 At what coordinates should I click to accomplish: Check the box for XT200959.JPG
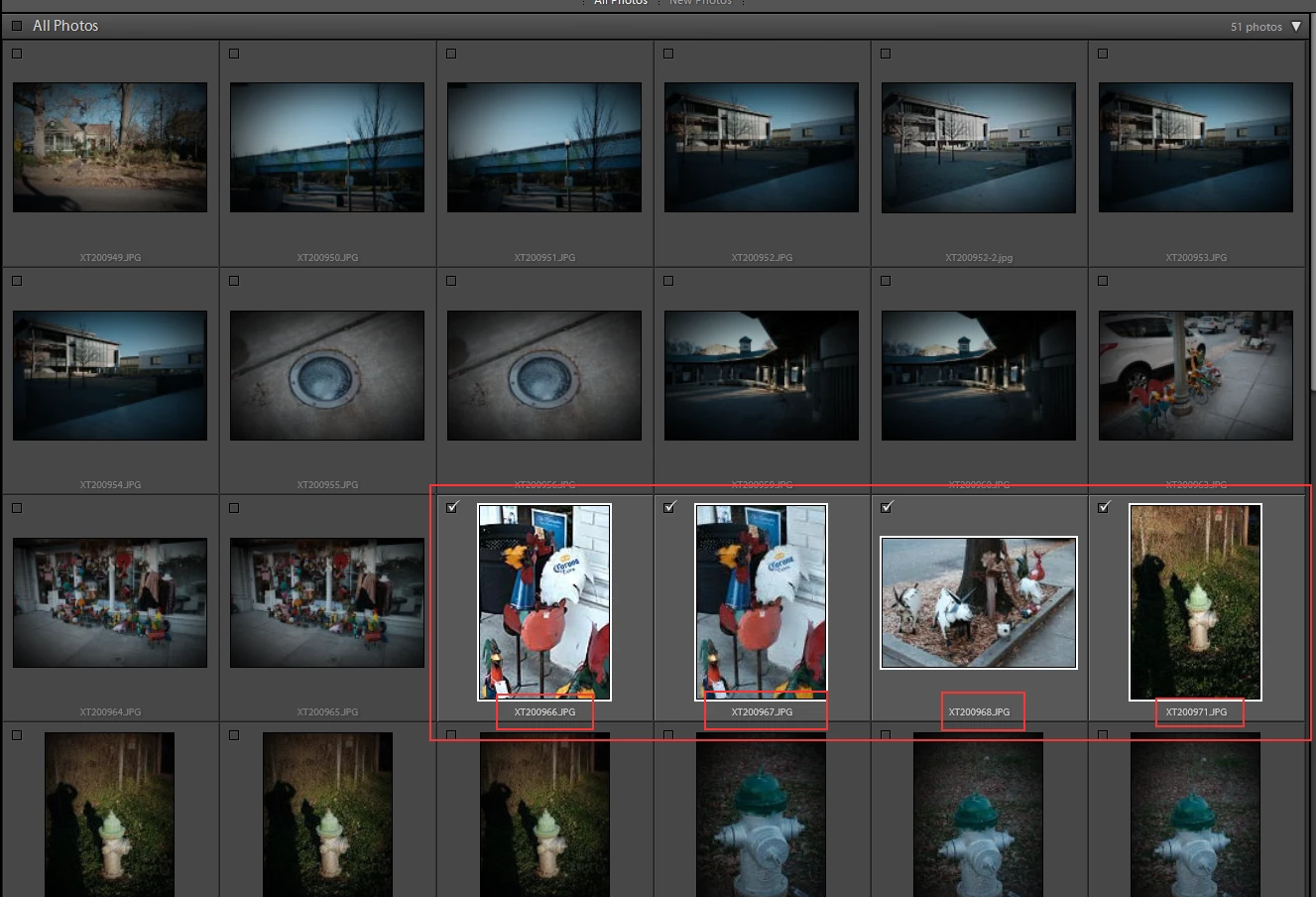coord(668,281)
